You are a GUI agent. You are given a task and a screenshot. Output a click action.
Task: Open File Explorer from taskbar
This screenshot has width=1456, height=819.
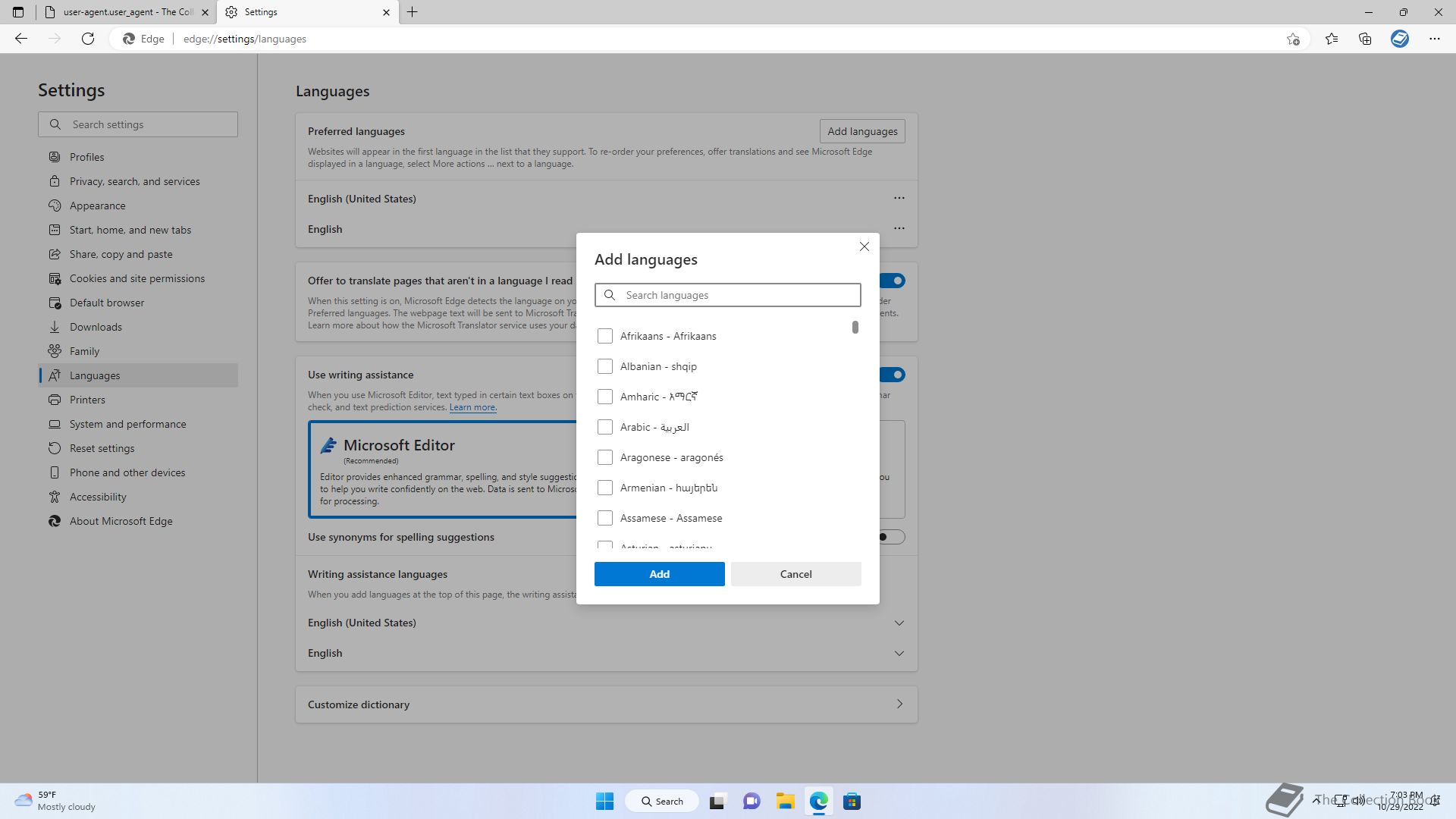coord(785,801)
